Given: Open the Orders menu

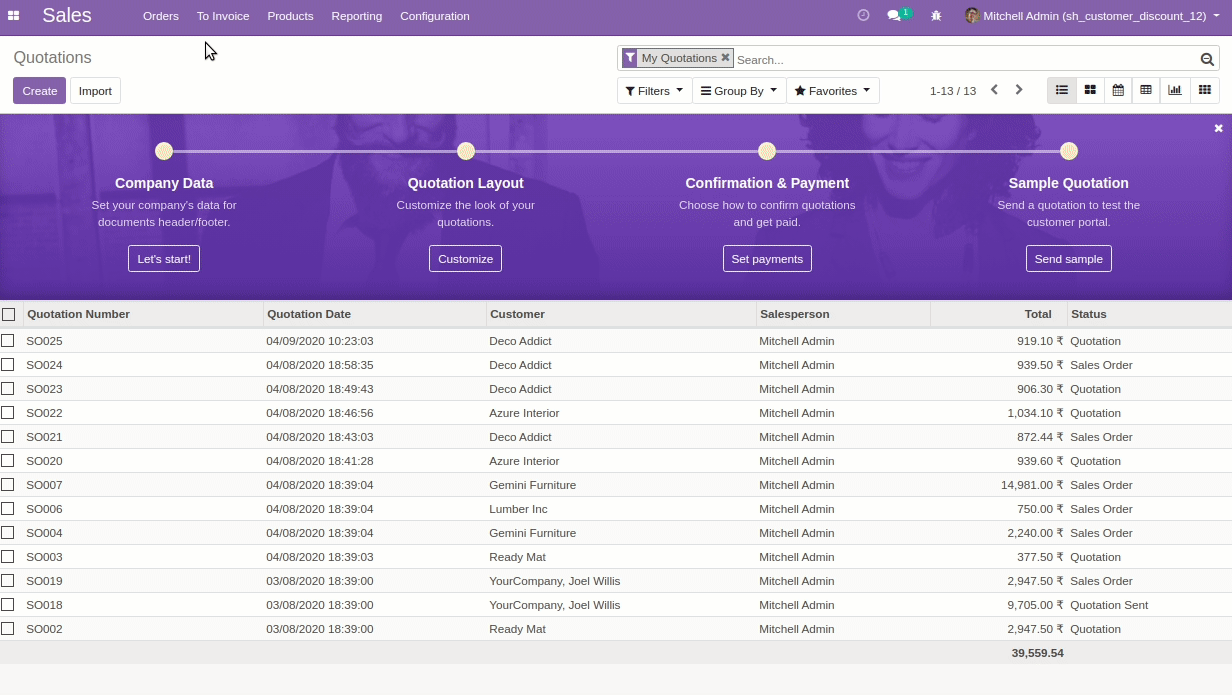Looking at the screenshot, I should (x=161, y=16).
